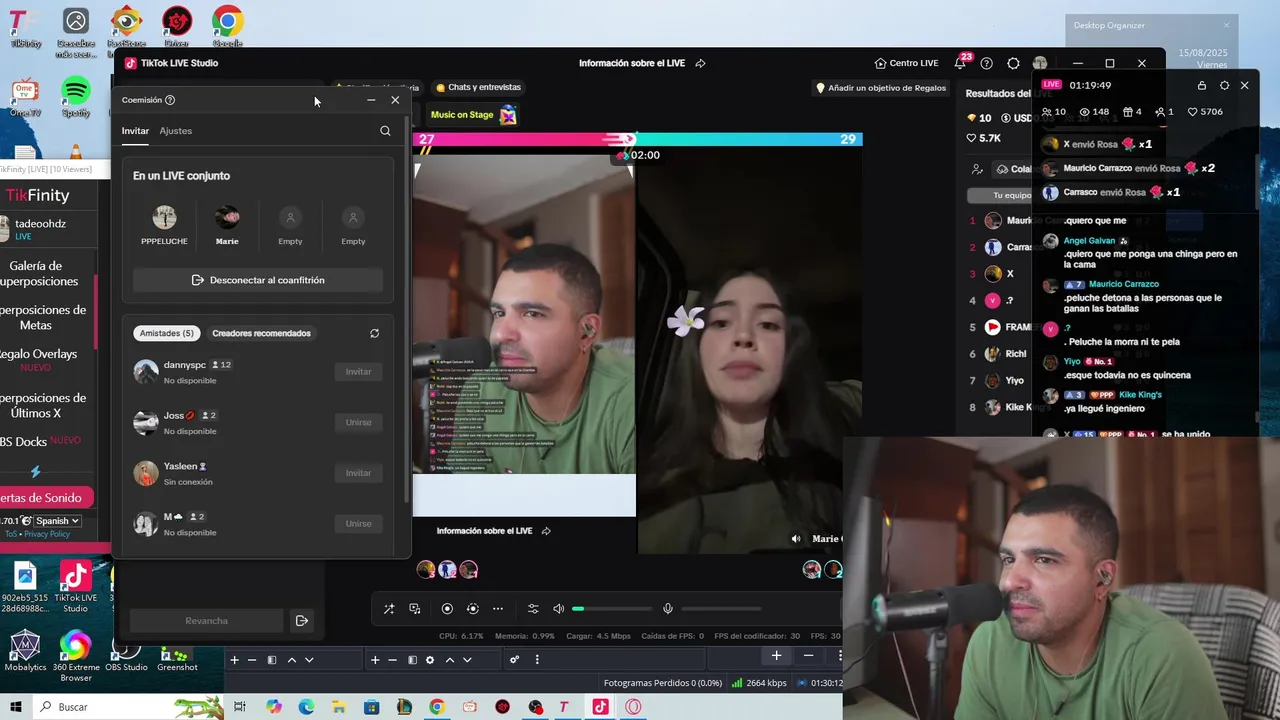Open the Coemisión help question-mark icon
1280x720 pixels.
coord(170,100)
